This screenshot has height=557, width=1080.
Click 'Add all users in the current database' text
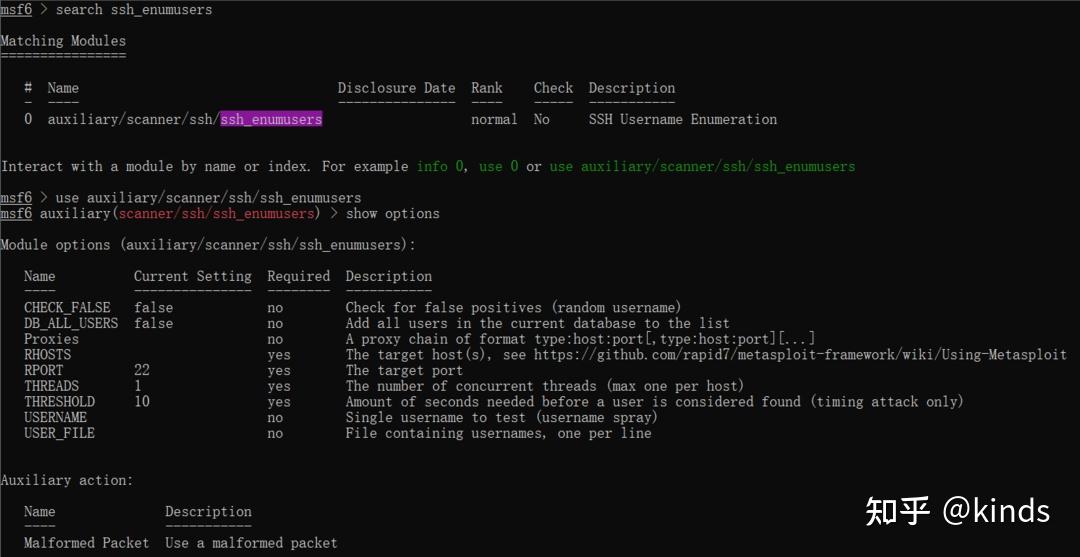(537, 324)
